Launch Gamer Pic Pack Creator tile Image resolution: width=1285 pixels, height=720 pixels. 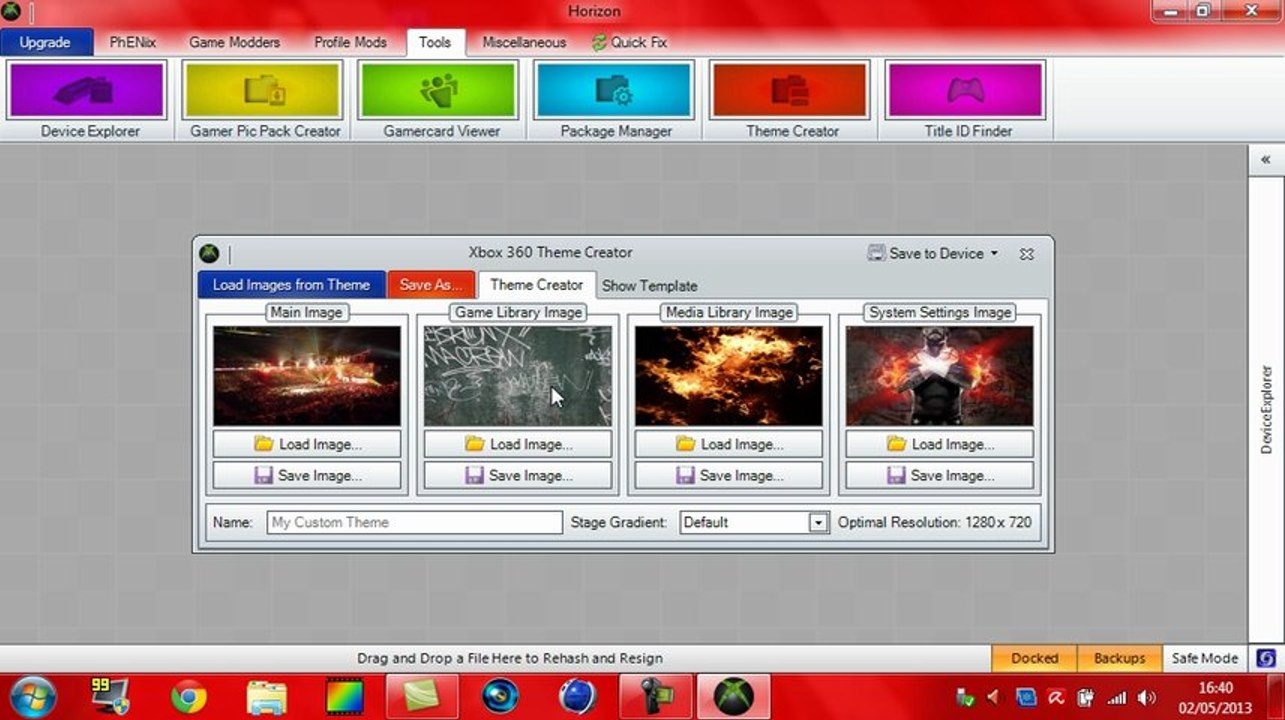(x=264, y=100)
